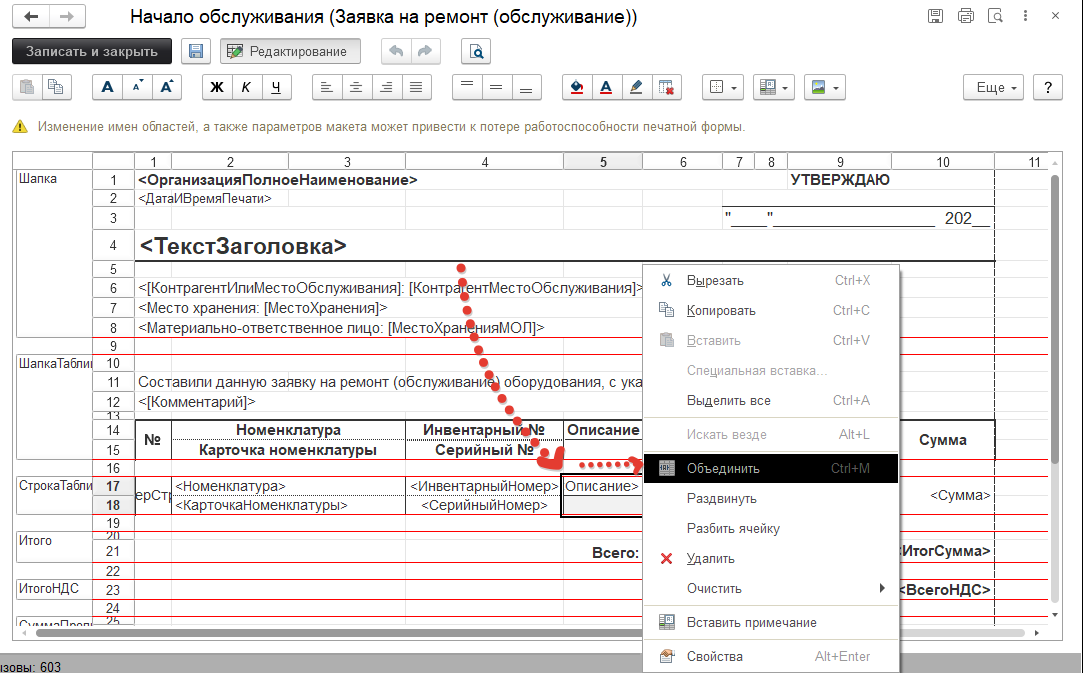Select the justify alignment toggle
1083x673 pixels.
pos(415,87)
